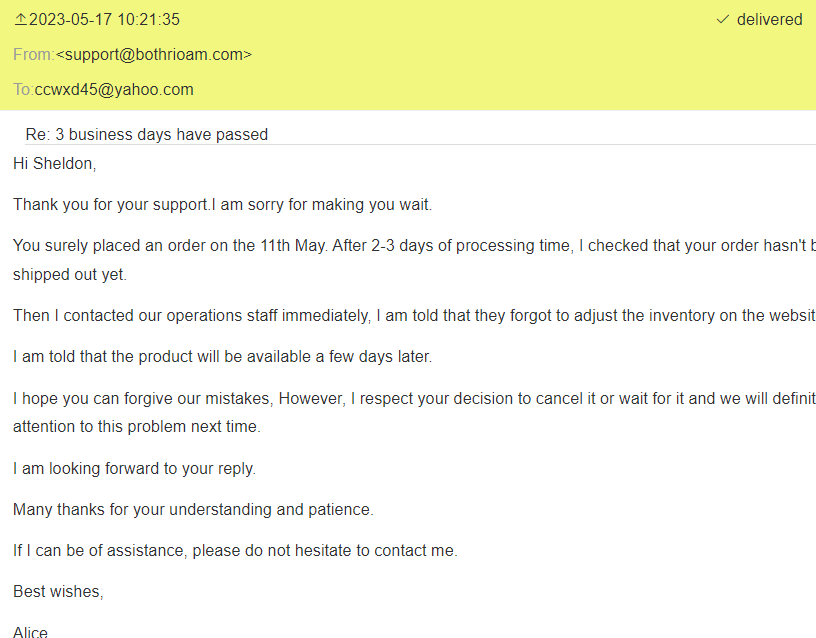Click the 'Hi Sheldon,' greeting line
This screenshot has width=816, height=638.
[x=54, y=164]
